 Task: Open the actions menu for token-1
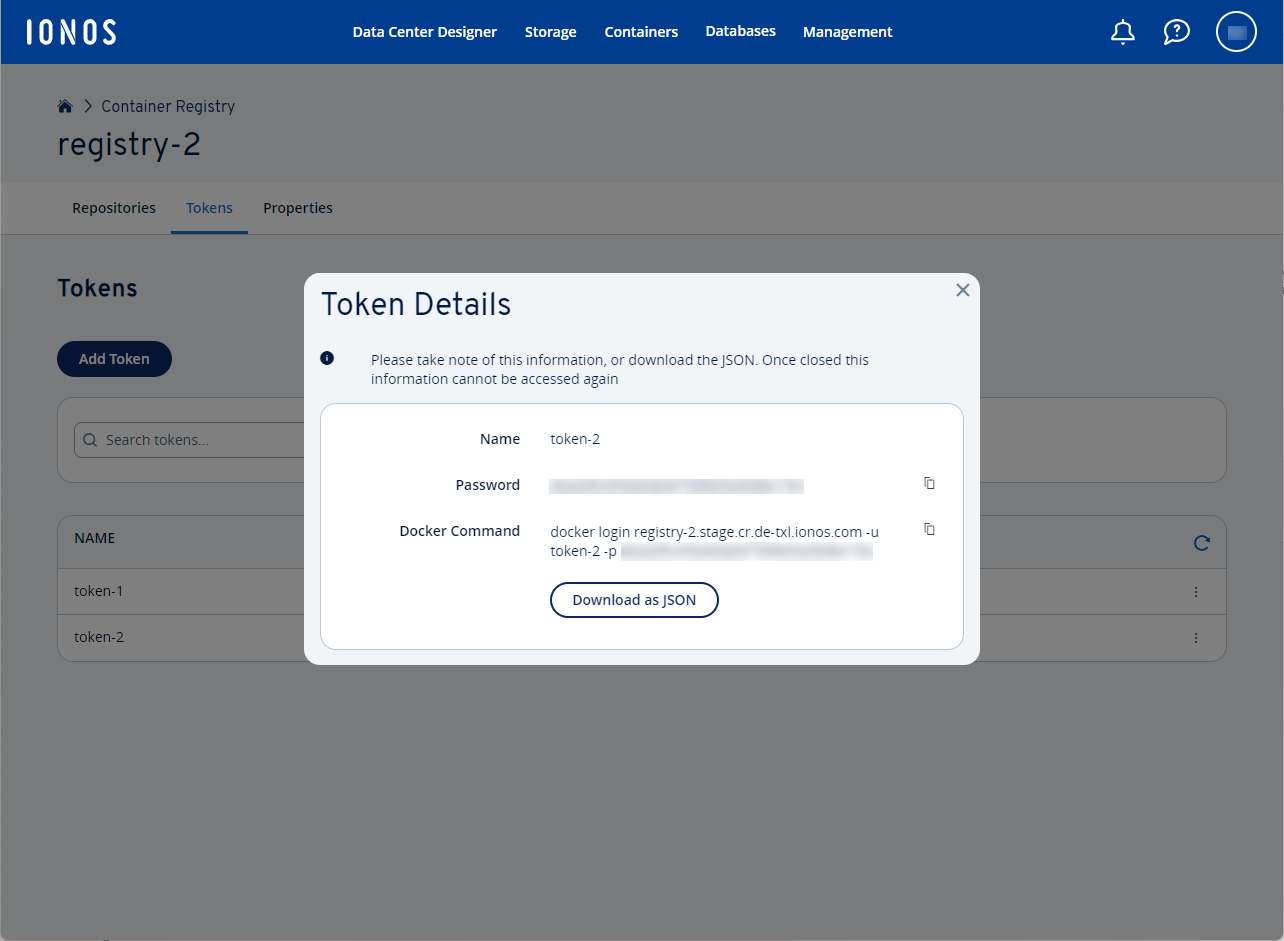click(x=1196, y=591)
